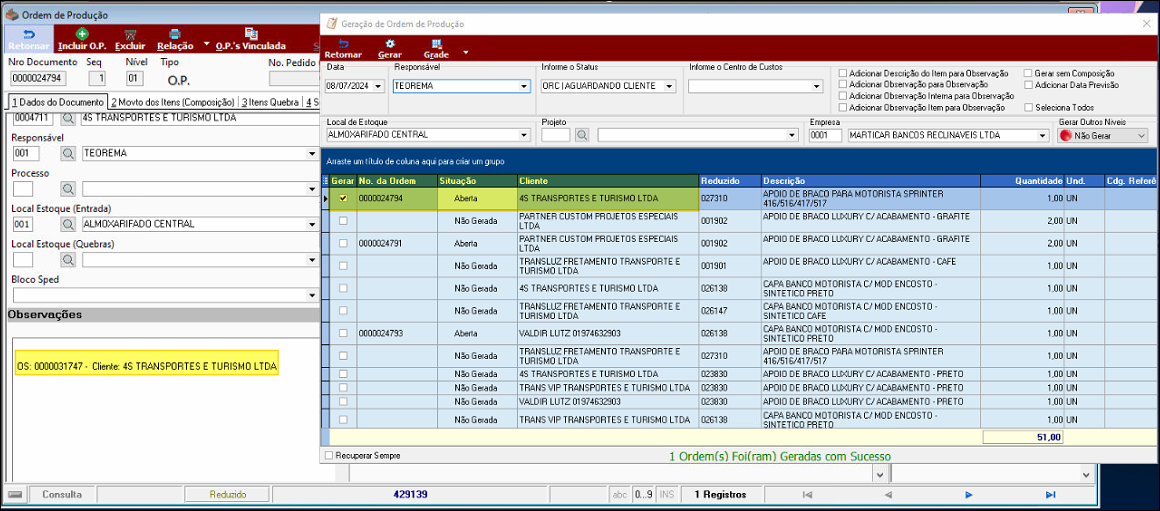1160x511 pixels.
Task: Click the Excluir toolbar icon
Action: tap(130, 34)
